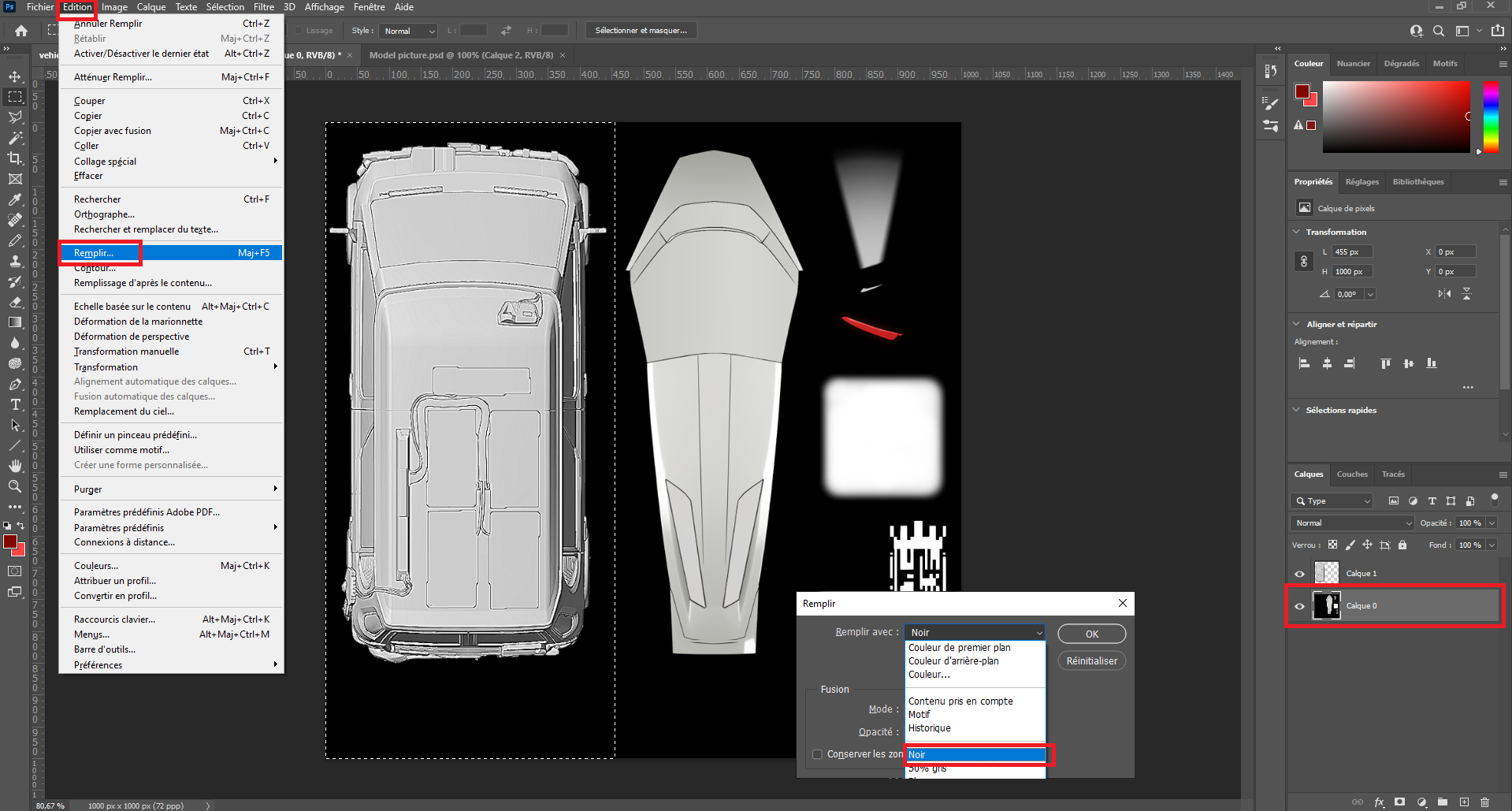Open the Style dropdown in options bar
The height and width of the screenshot is (811, 1512).
tap(408, 31)
